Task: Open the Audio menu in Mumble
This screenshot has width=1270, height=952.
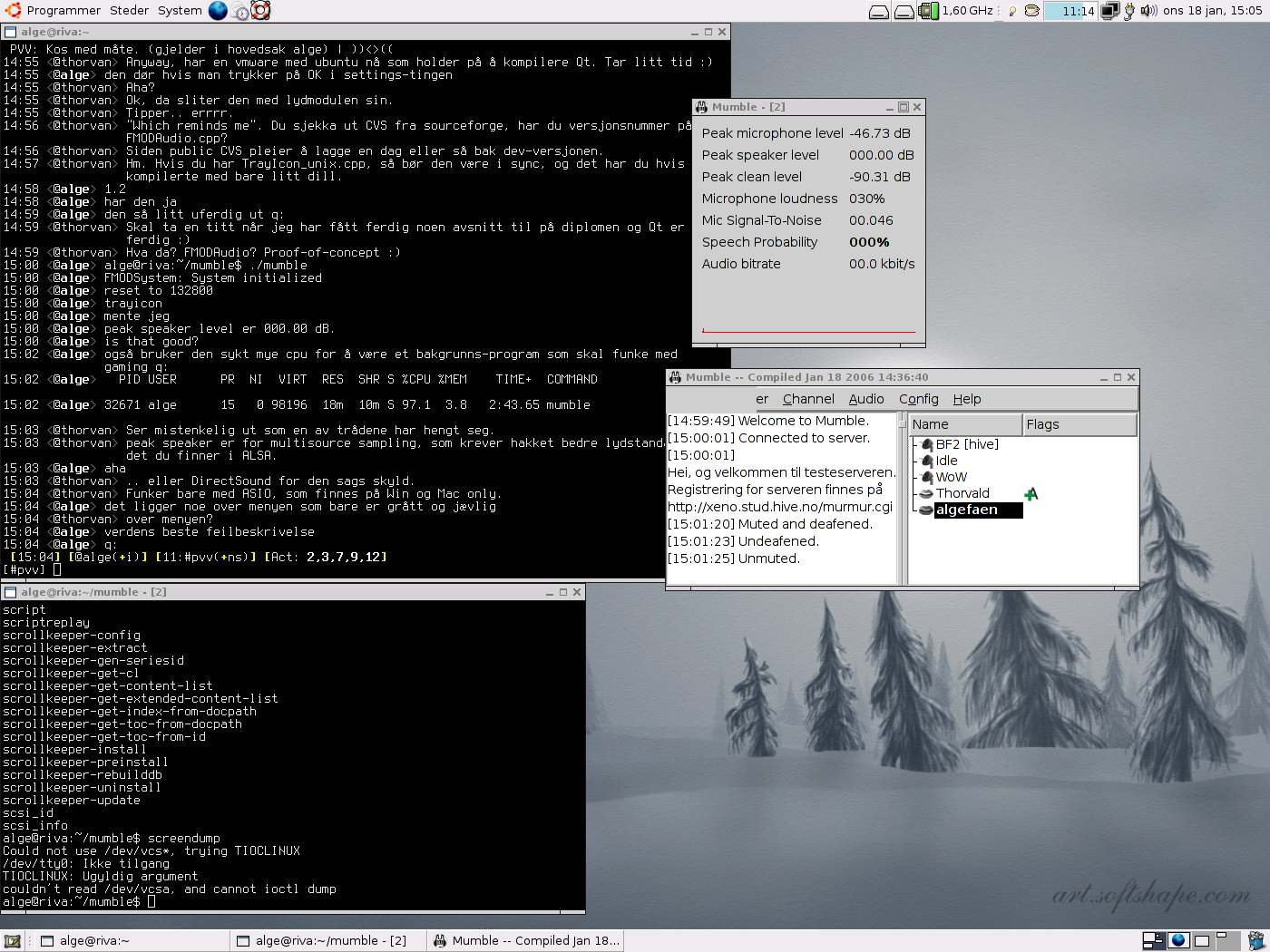Action: coord(866,399)
